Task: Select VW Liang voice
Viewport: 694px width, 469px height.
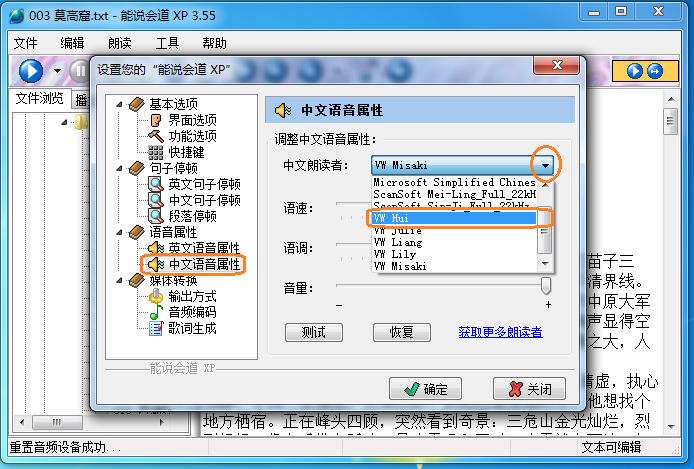Action: (x=455, y=242)
